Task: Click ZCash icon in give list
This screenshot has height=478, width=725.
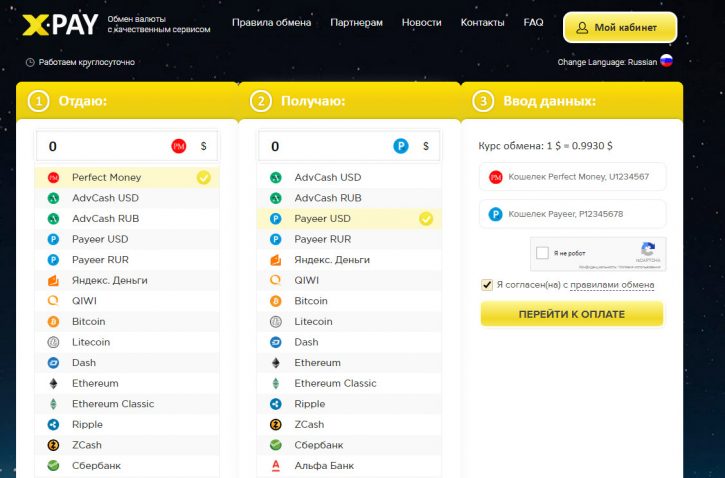Action: 53,445
